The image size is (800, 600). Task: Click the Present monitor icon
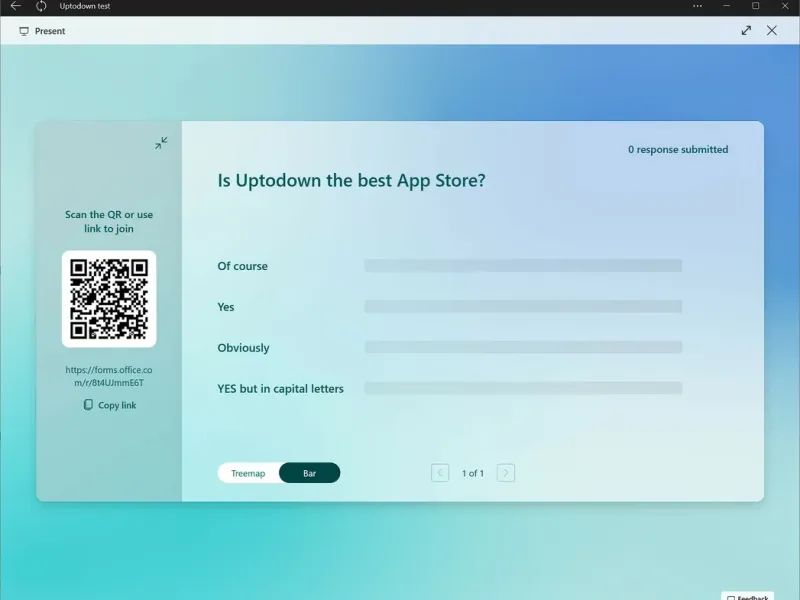(x=24, y=31)
